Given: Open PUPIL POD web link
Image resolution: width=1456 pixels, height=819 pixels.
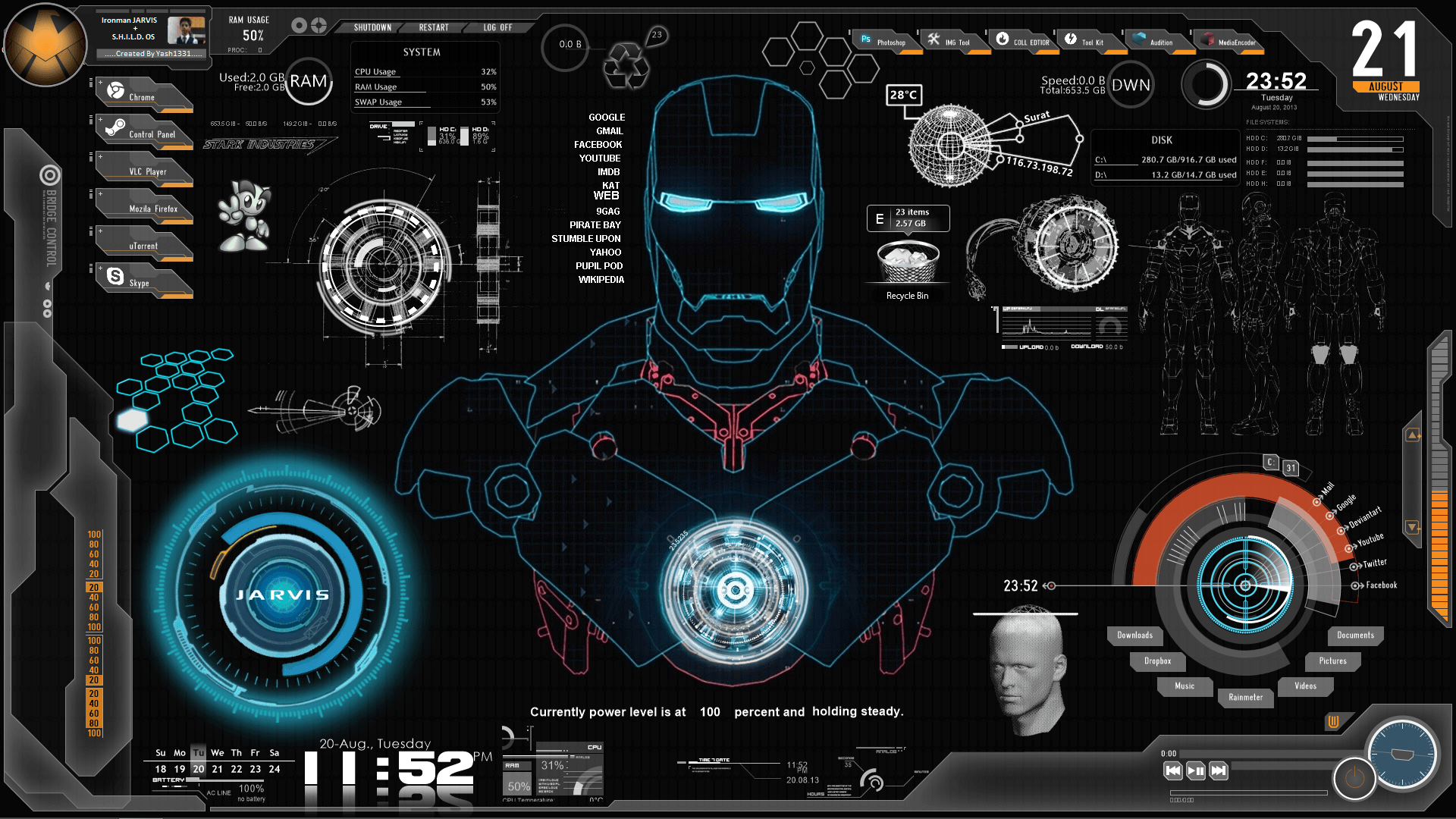Looking at the screenshot, I should pos(598,266).
